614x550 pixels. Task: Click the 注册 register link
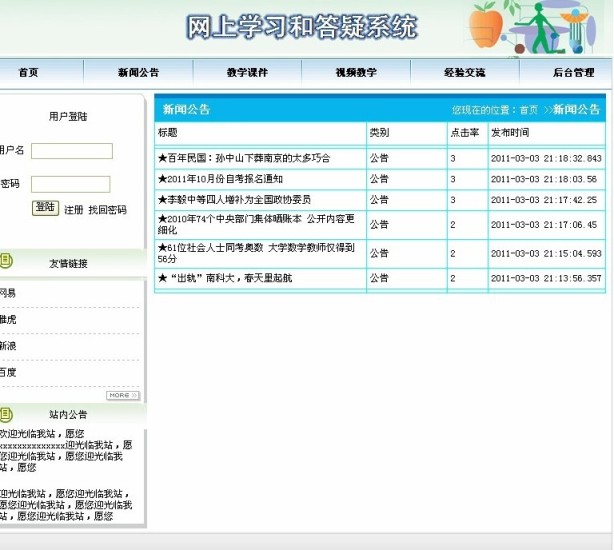(x=74, y=210)
